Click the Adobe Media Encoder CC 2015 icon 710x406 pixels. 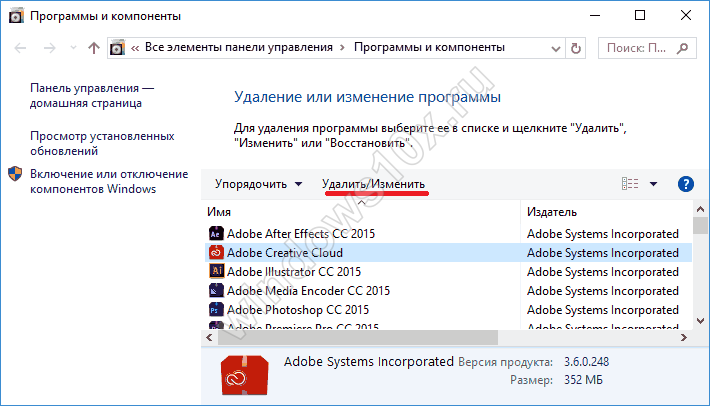point(216,290)
